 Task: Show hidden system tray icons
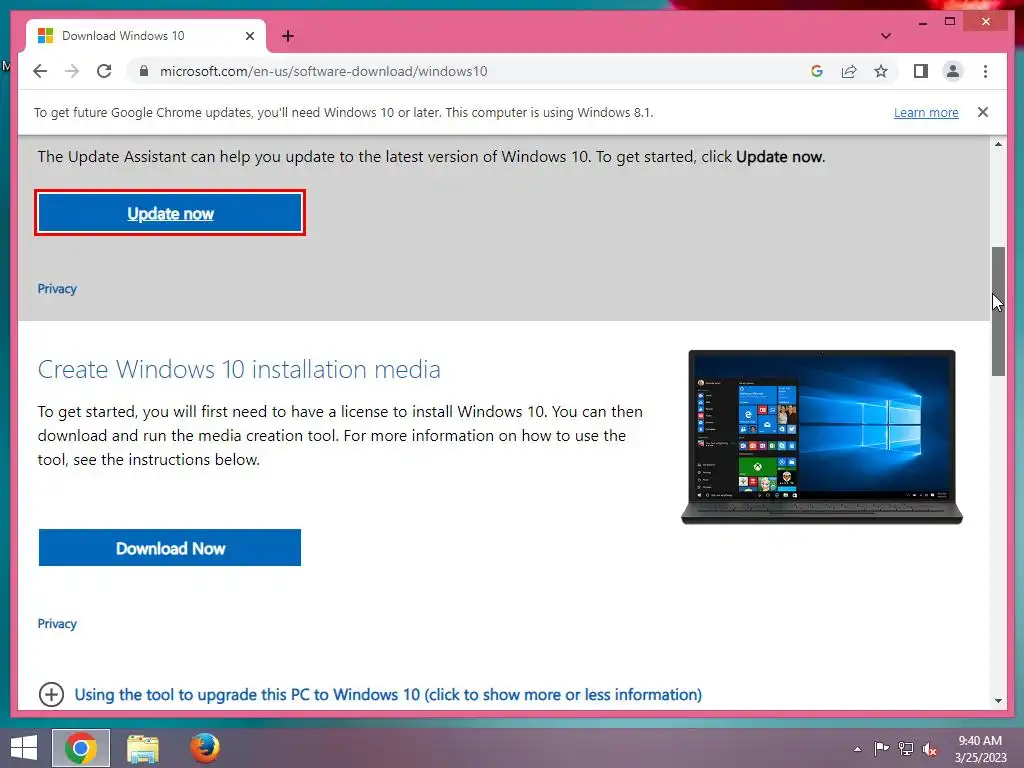[x=857, y=749]
